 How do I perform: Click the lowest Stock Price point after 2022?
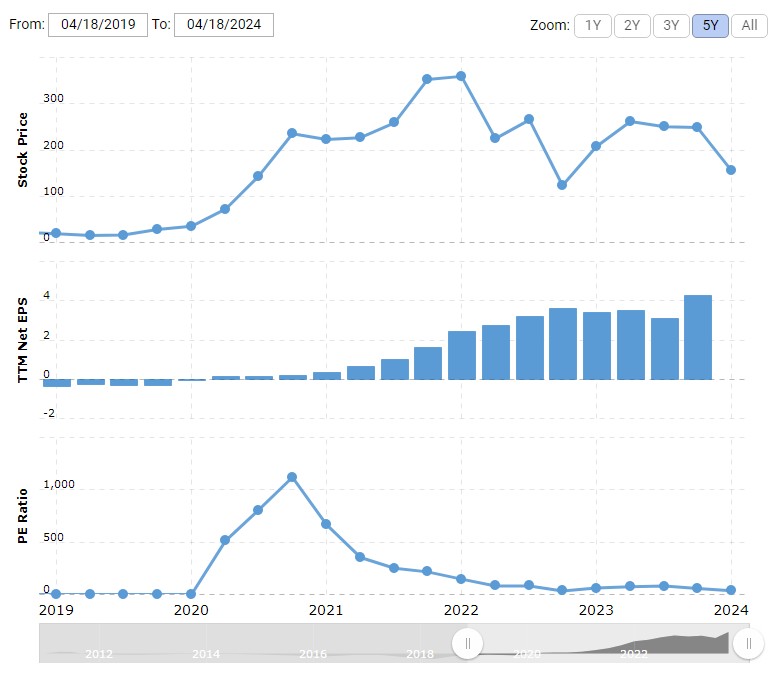click(562, 185)
